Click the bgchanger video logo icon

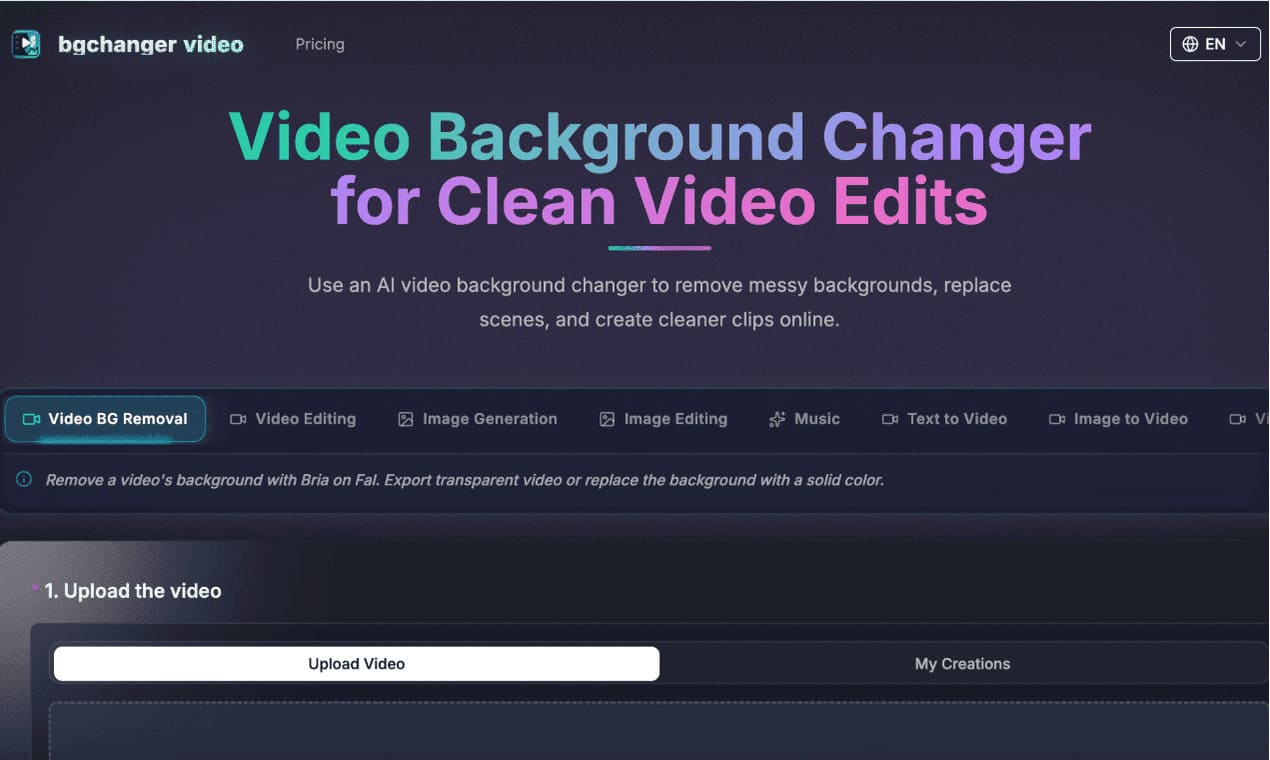[26, 44]
